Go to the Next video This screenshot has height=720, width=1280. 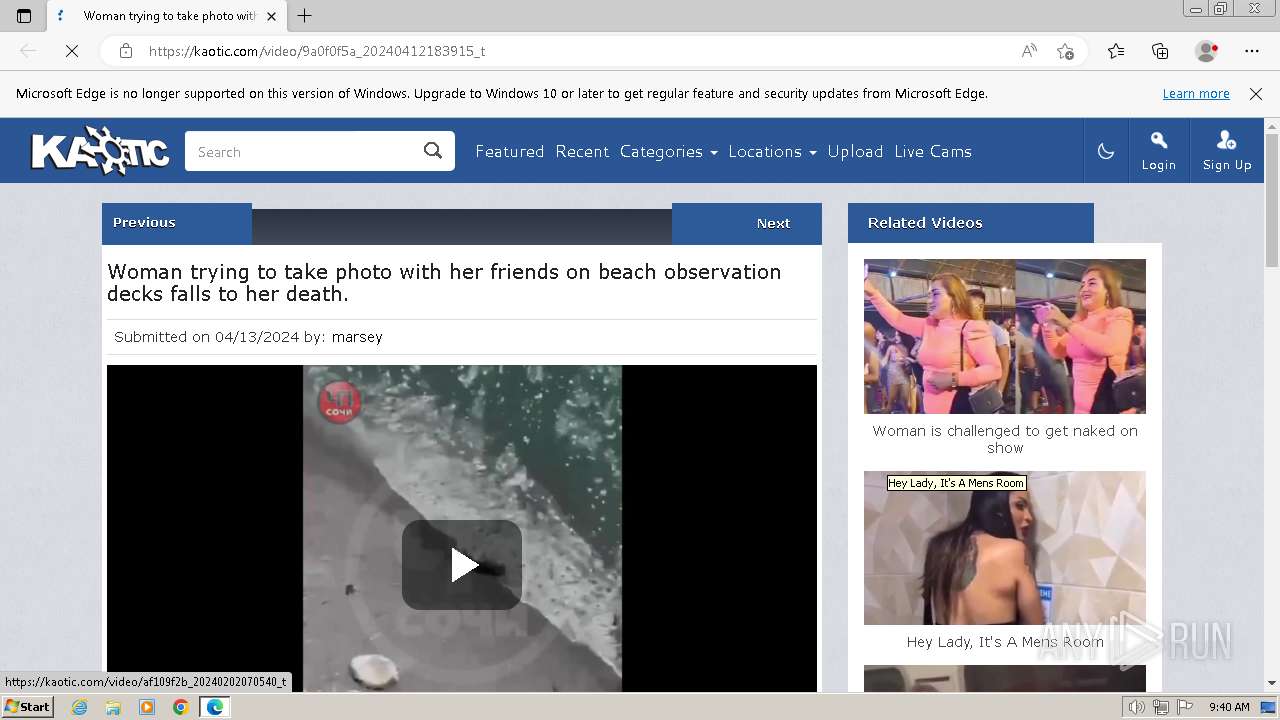click(747, 223)
